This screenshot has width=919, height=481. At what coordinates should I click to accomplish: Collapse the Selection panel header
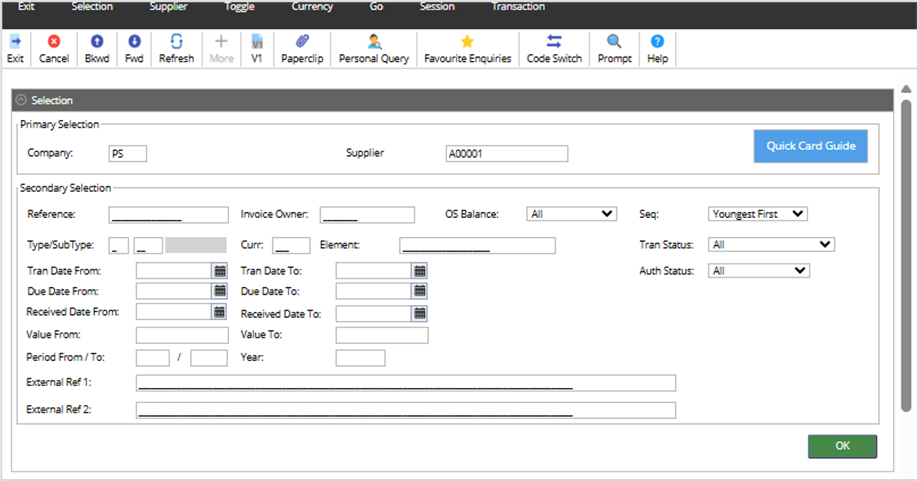point(22,100)
